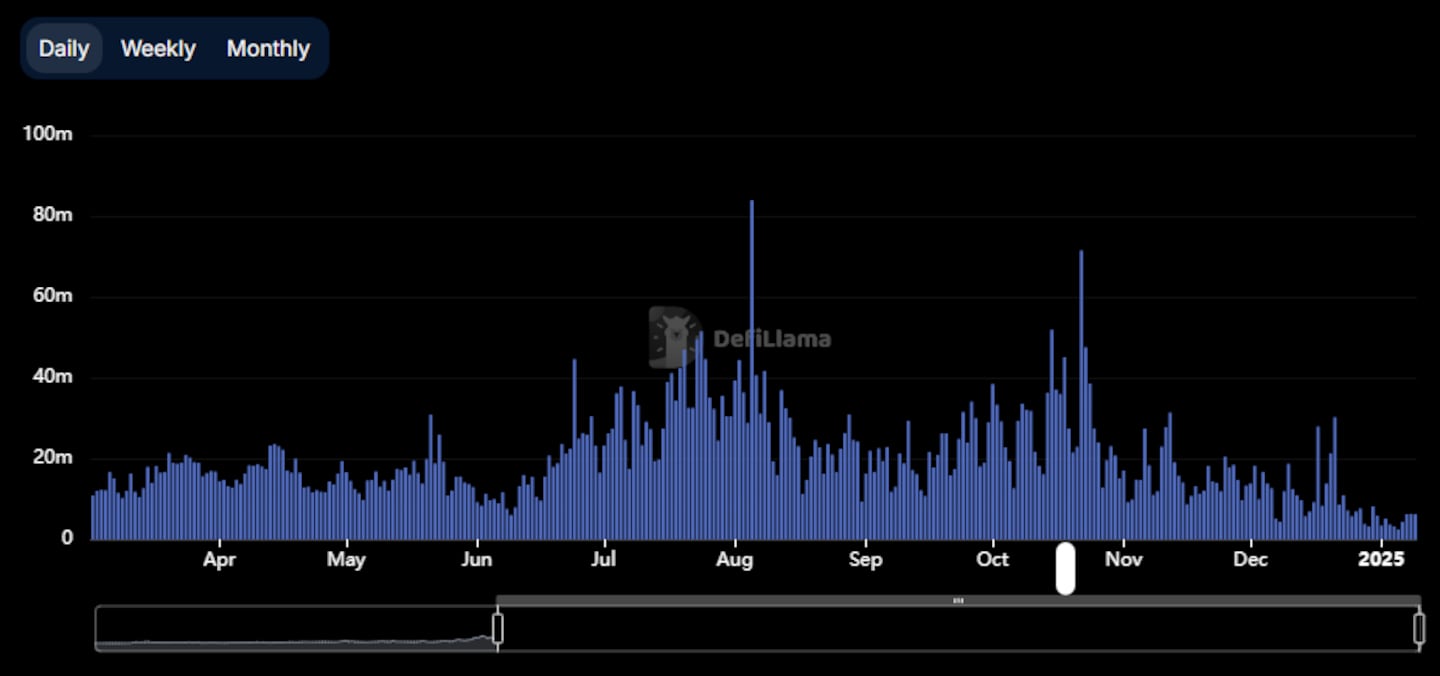This screenshot has width=1440, height=676.
Task: Click the tallest bar in early August
Action: coord(752,370)
